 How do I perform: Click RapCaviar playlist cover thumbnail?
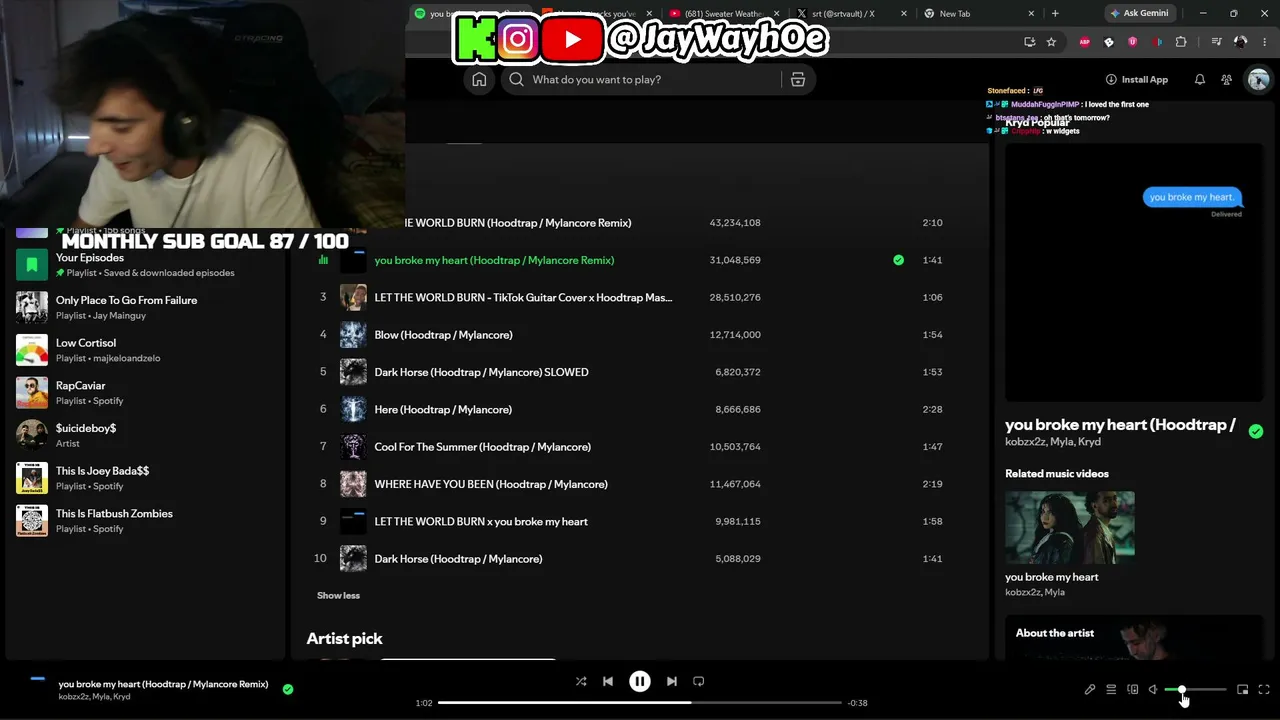pyautogui.click(x=32, y=393)
